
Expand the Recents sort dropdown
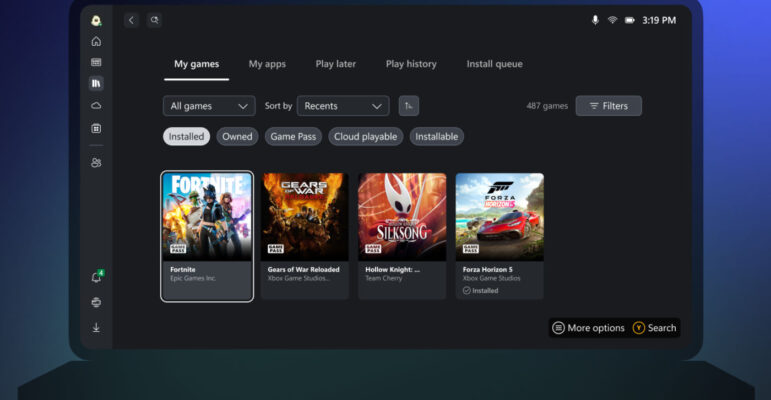click(x=343, y=106)
